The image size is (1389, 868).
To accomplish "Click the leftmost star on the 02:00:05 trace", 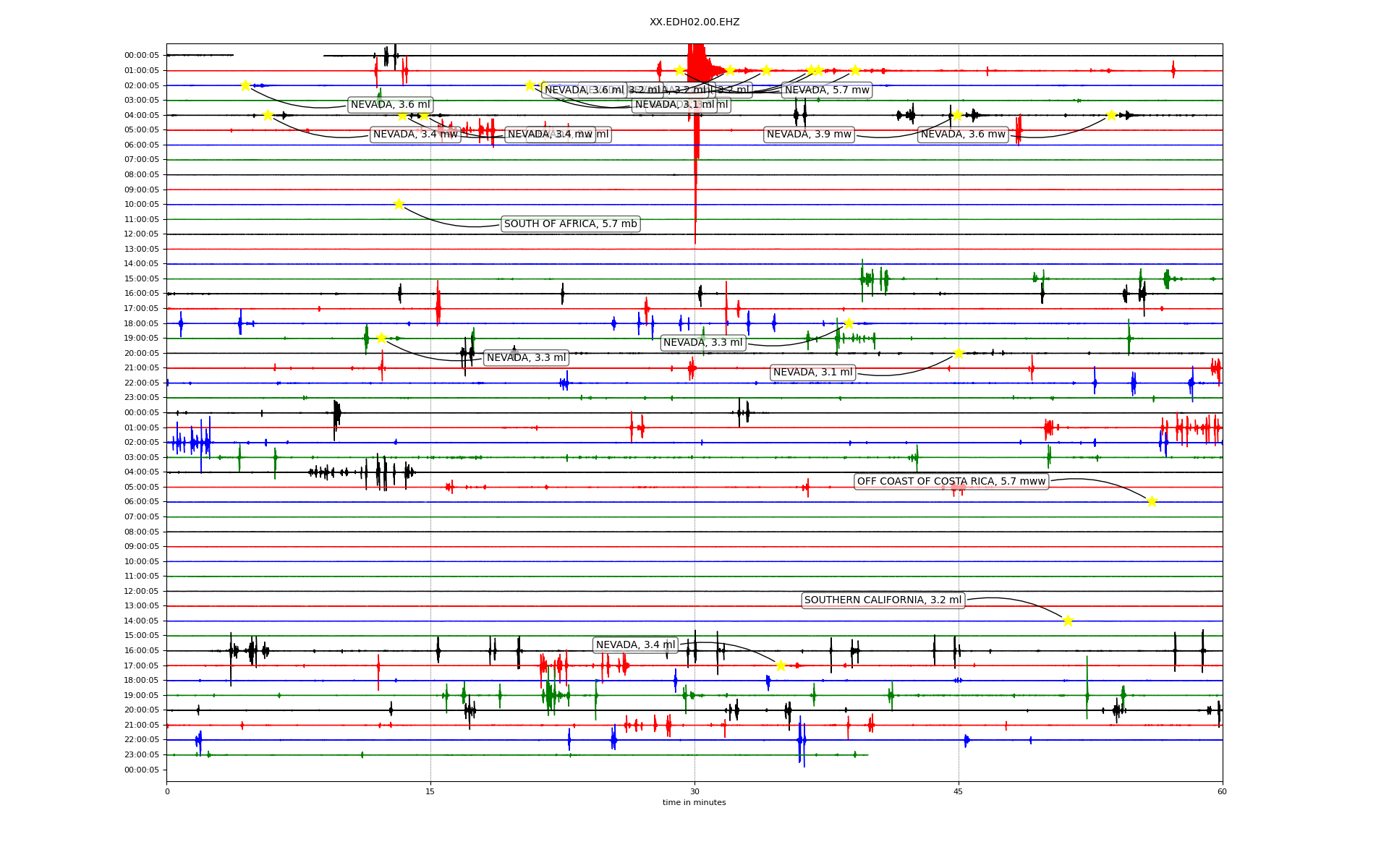I will (x=245, y=85).
